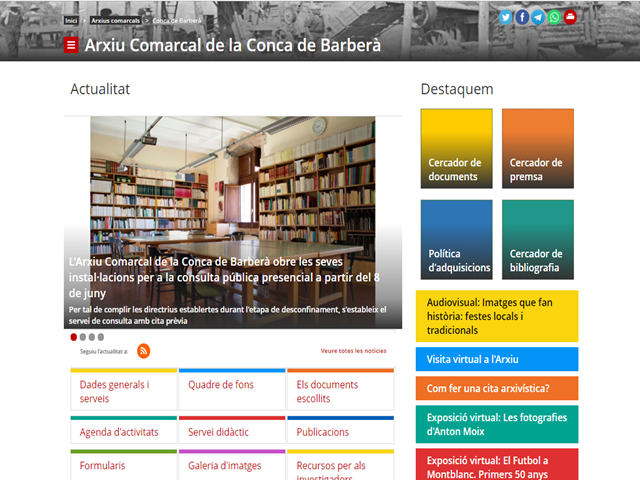Share via the Telegram icon
Viewport: 640px width, 480px height.
(x=538, y=17)
